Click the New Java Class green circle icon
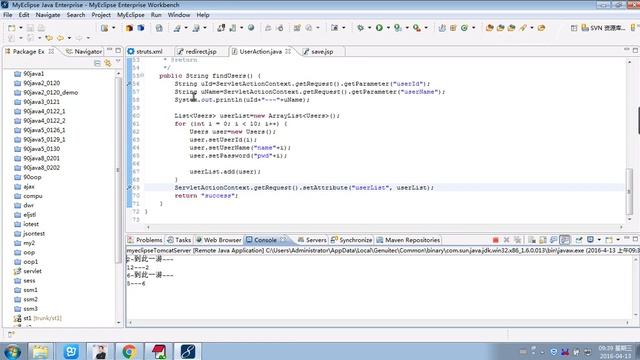Screen dimensions: 640x360 pos(464,28)
